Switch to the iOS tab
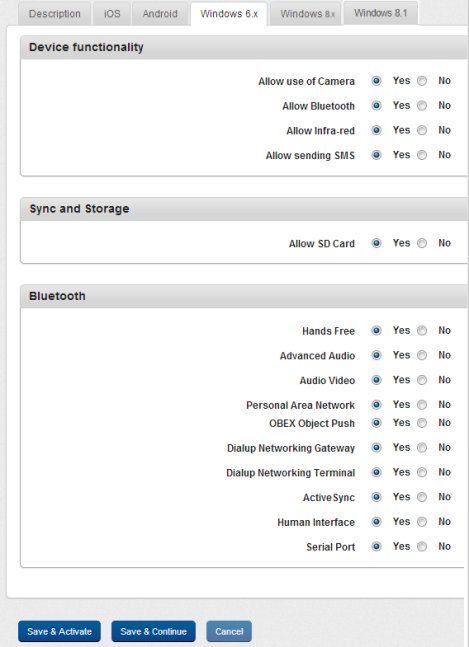The height and width of the screenshot is (647, 469). [112, 14]
